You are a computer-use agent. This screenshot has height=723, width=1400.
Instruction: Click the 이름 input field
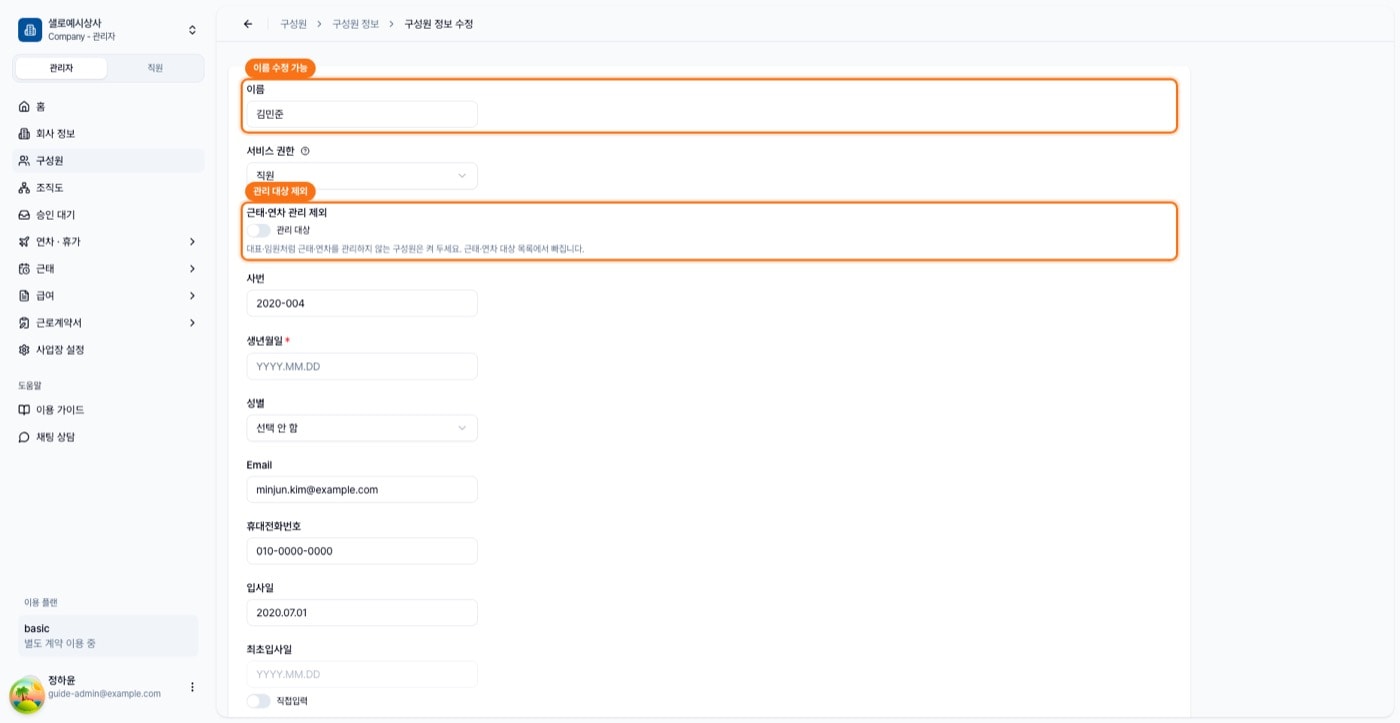pyautogui.click(x=362, y=114)
